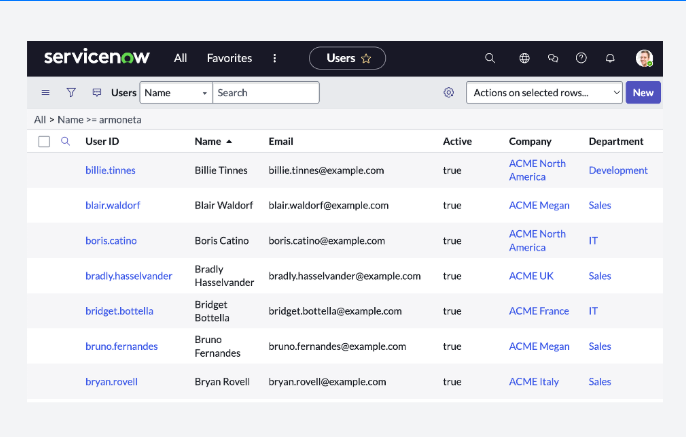Click the Search input field
Viewport: 686px width, 437px height.
(266, 93)
